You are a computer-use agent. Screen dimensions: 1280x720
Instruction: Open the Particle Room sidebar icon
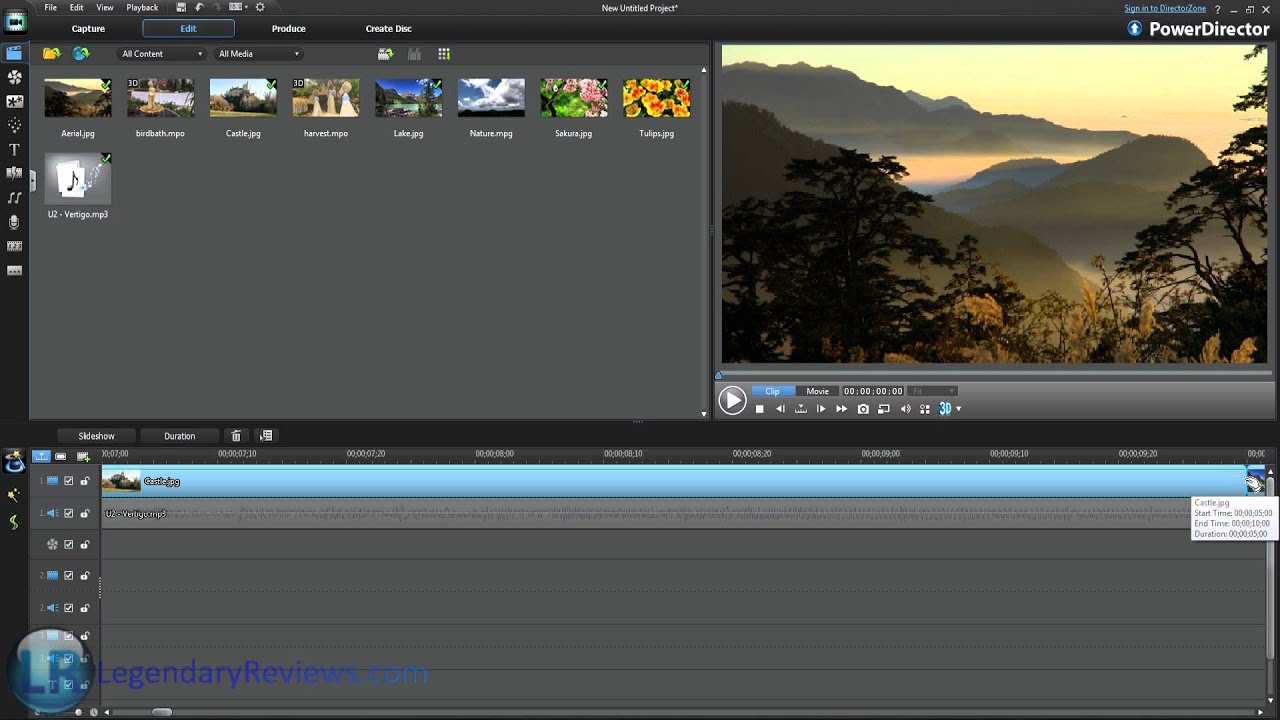(14, 125)
